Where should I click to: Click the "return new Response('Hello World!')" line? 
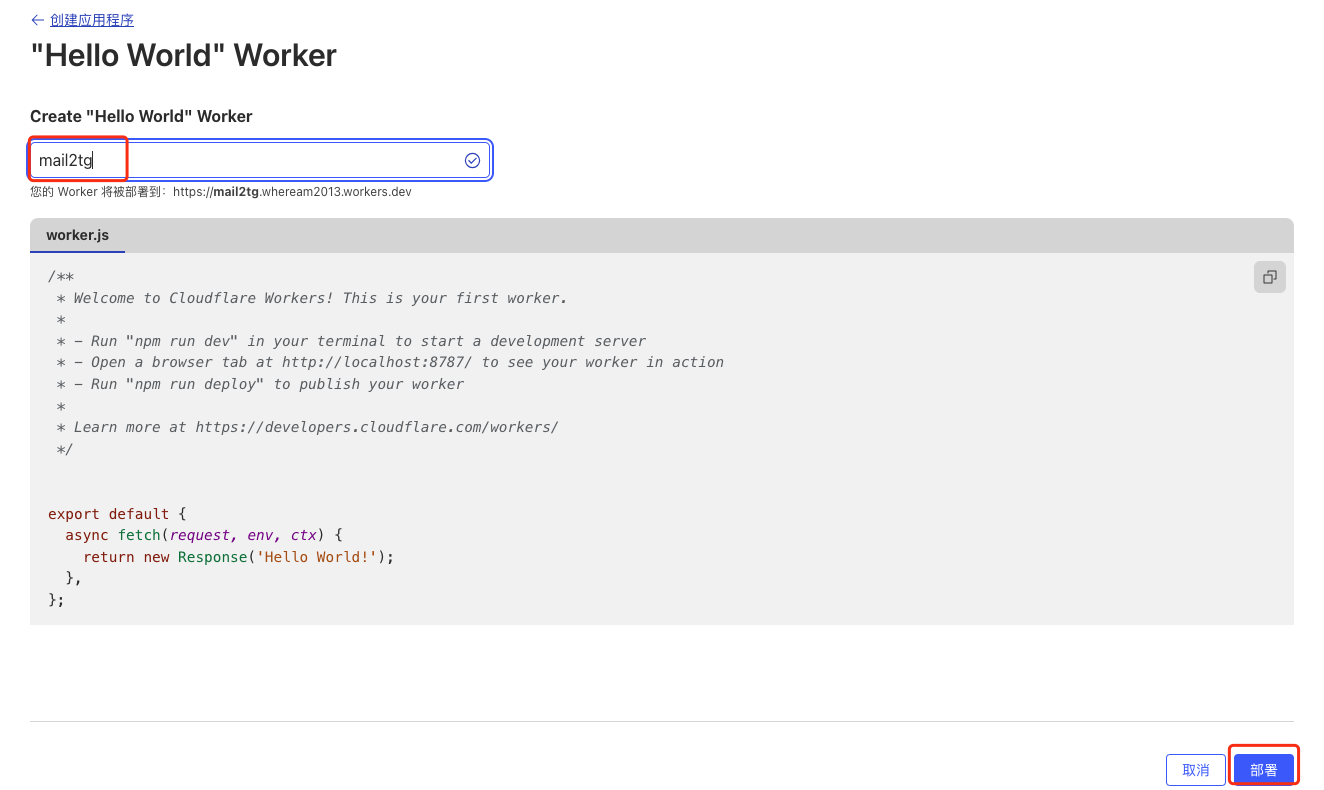click(x=239, y=557)
